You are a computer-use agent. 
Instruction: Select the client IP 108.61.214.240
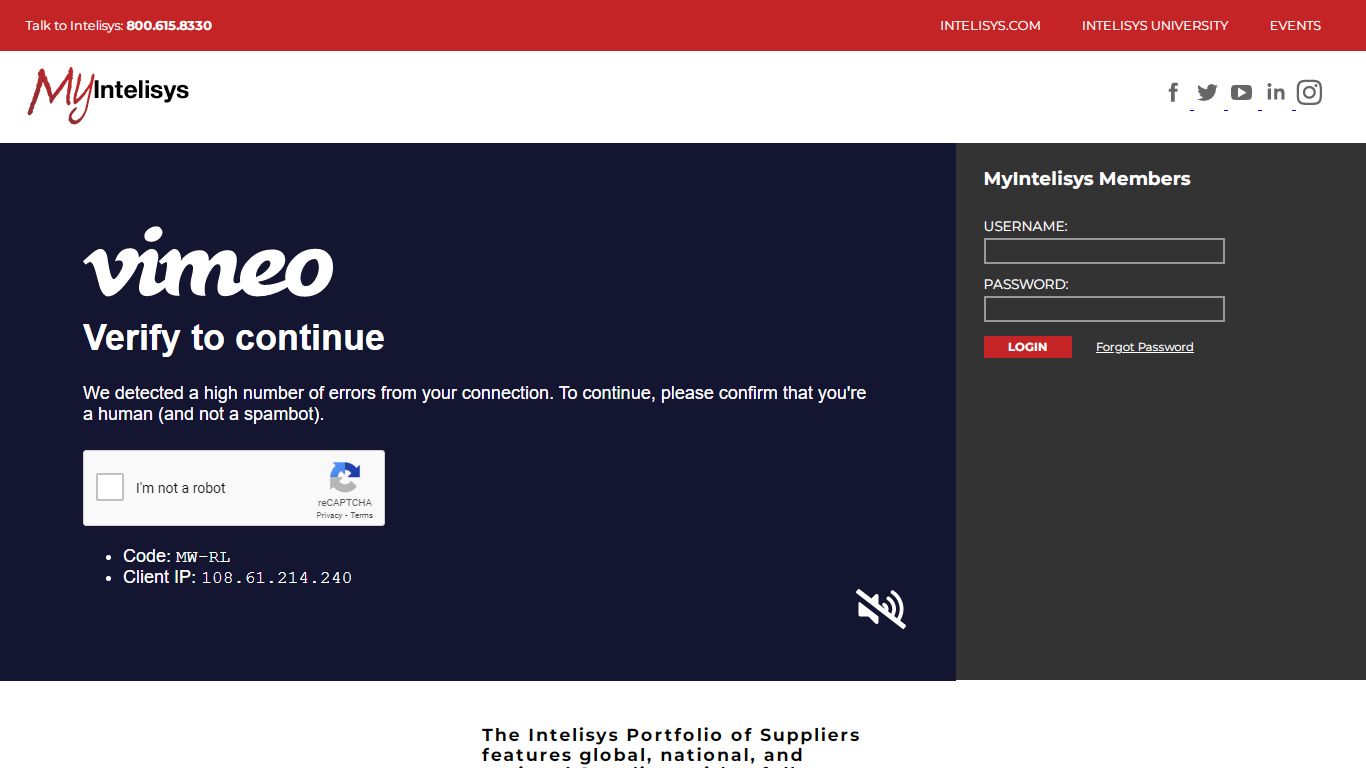[x=277, y=578]
